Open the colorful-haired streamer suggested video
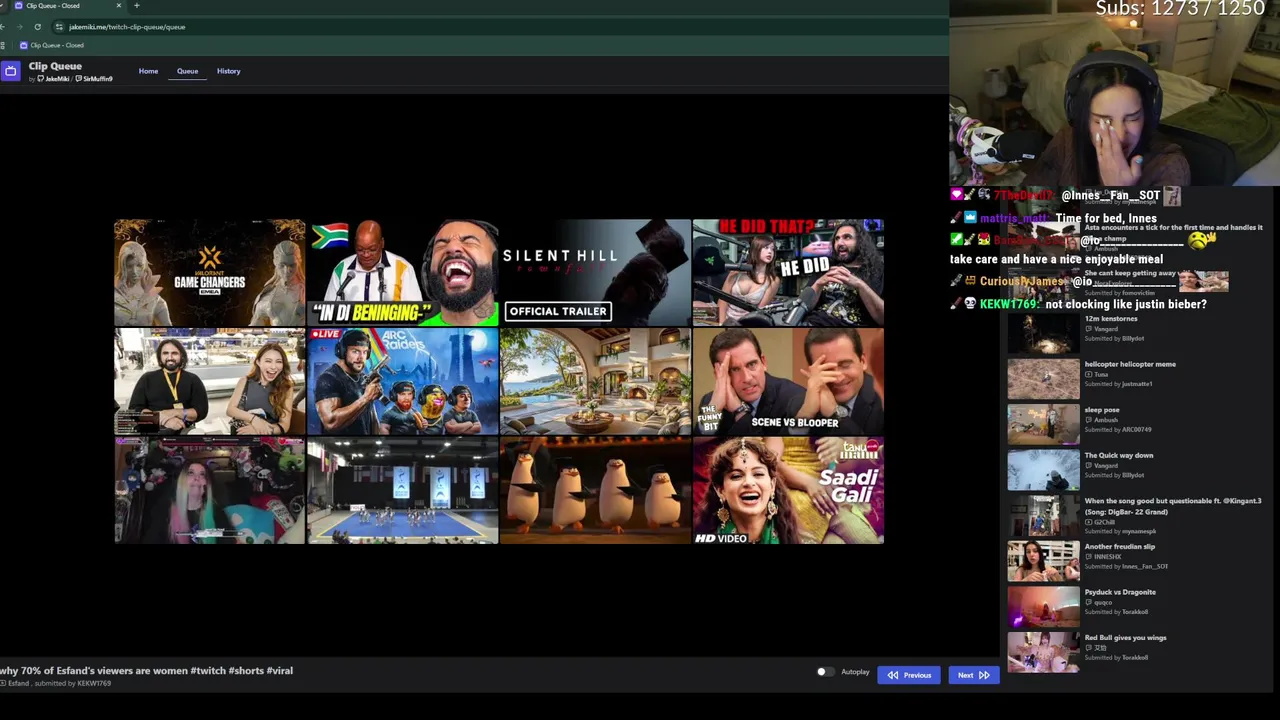 209,490
